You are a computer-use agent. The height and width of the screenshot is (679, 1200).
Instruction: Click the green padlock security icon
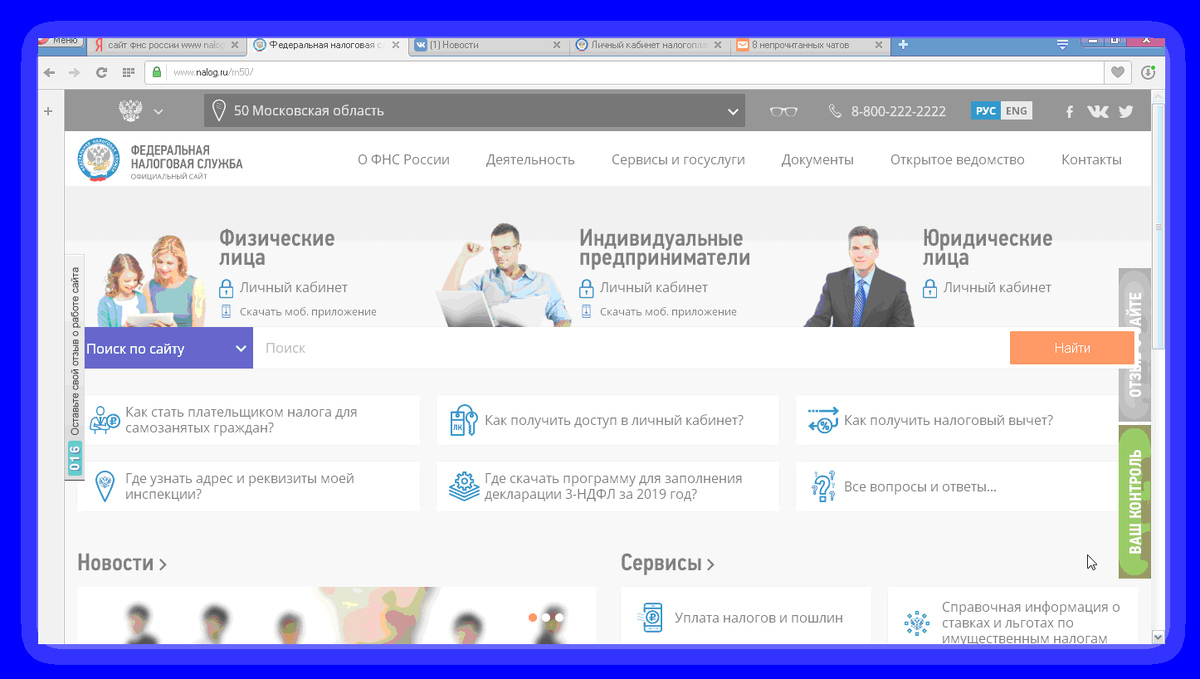pyautogui.click(x=156, y=72)
